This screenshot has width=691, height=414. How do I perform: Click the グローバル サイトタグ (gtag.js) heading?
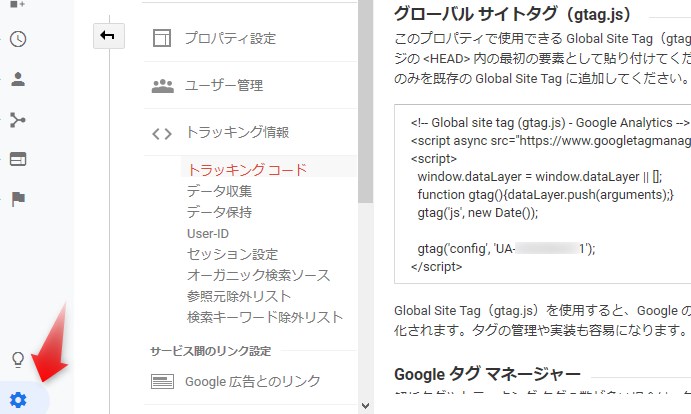pyautogui.click(x=513, y=14)
